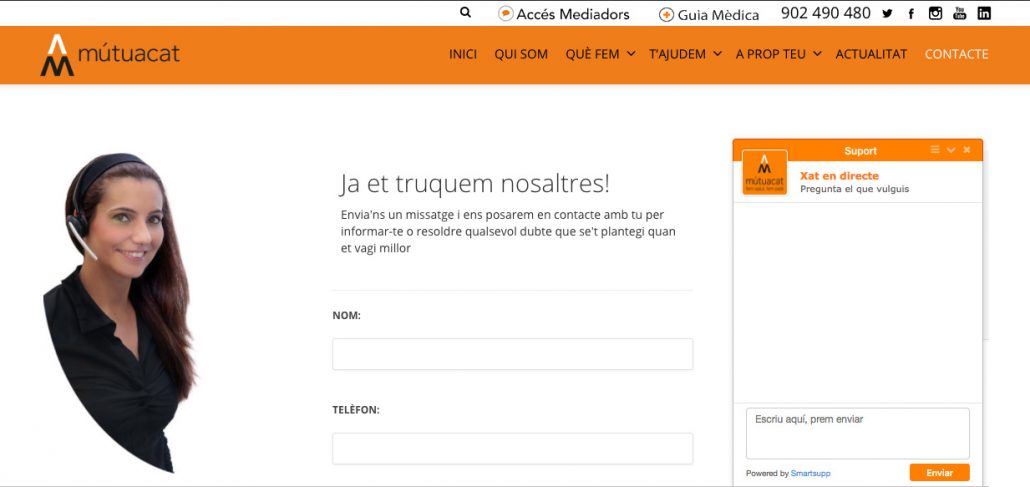Expand the A PROP TEU dropdown
Image resolution: width=1030 pixels, height=487 pixels.
pos(778,54)
